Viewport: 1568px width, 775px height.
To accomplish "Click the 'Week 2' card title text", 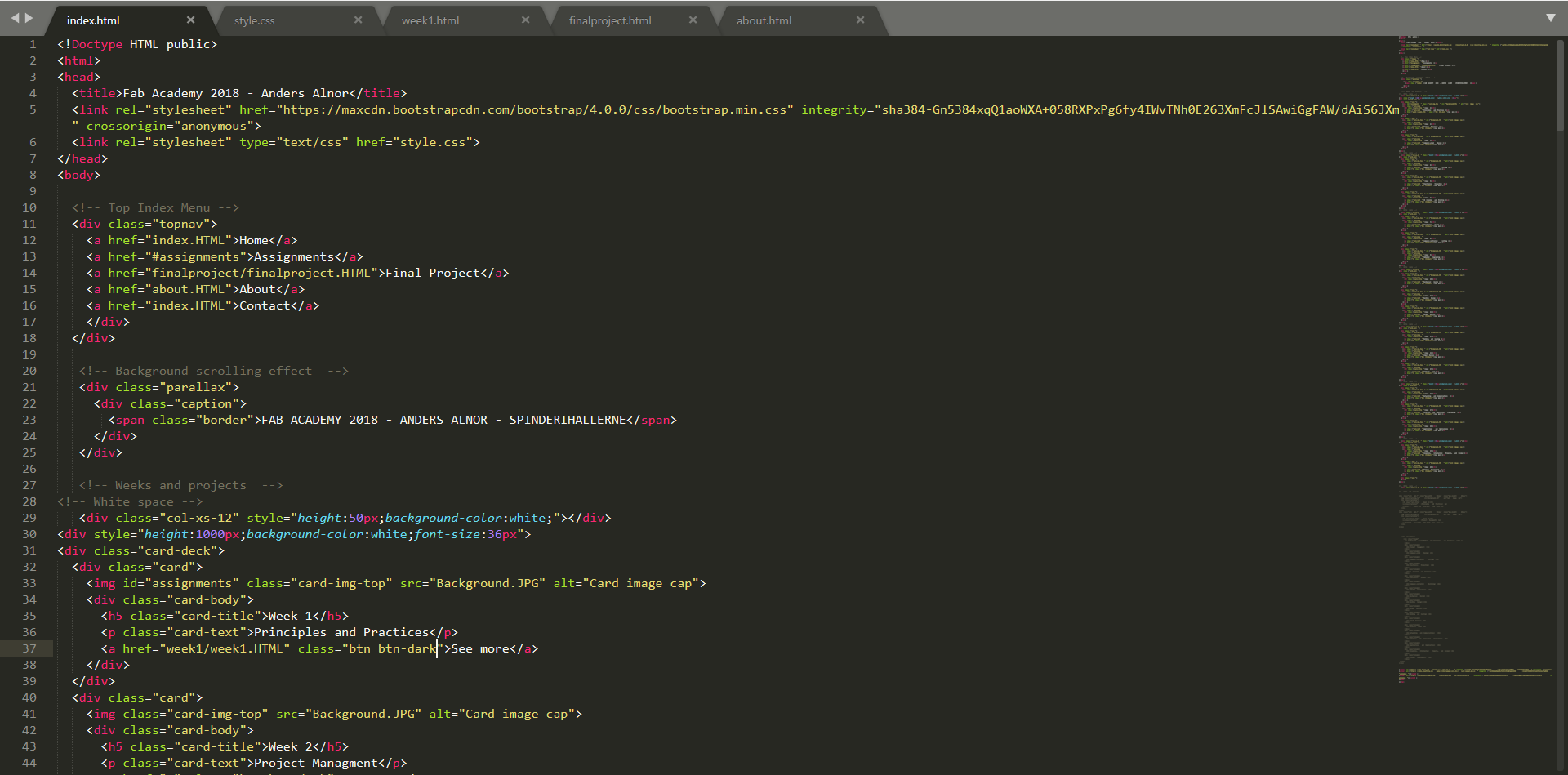I will pyautogui.click(x=291, y=746).
